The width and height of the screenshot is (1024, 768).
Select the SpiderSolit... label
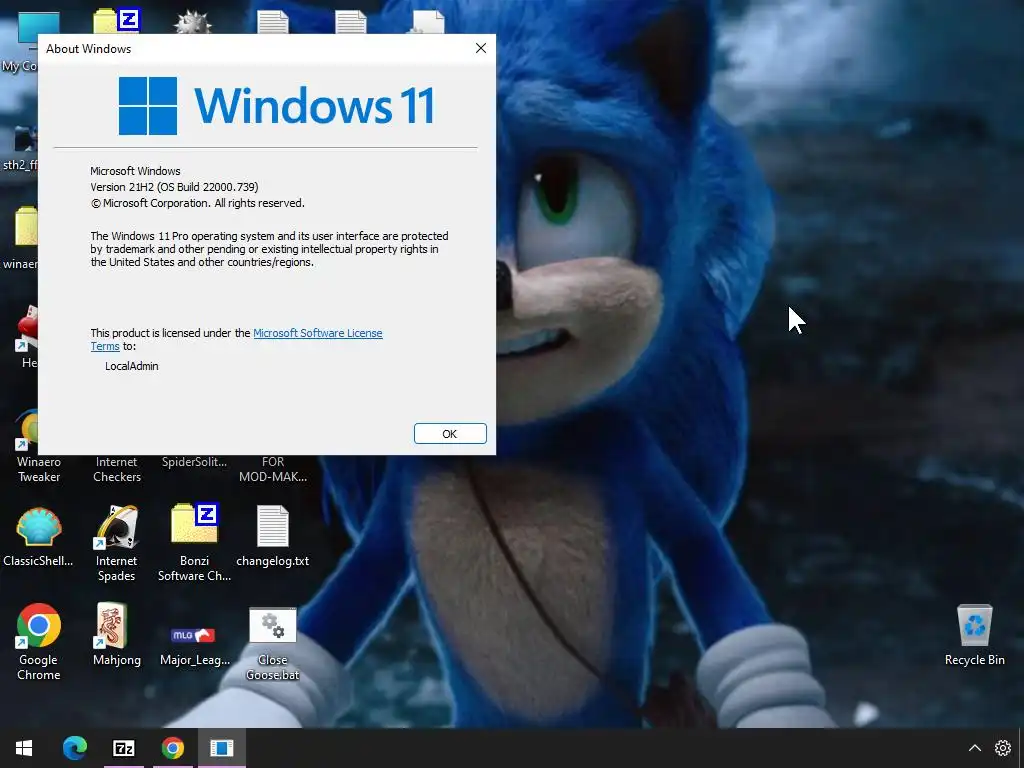pos(194,462)
